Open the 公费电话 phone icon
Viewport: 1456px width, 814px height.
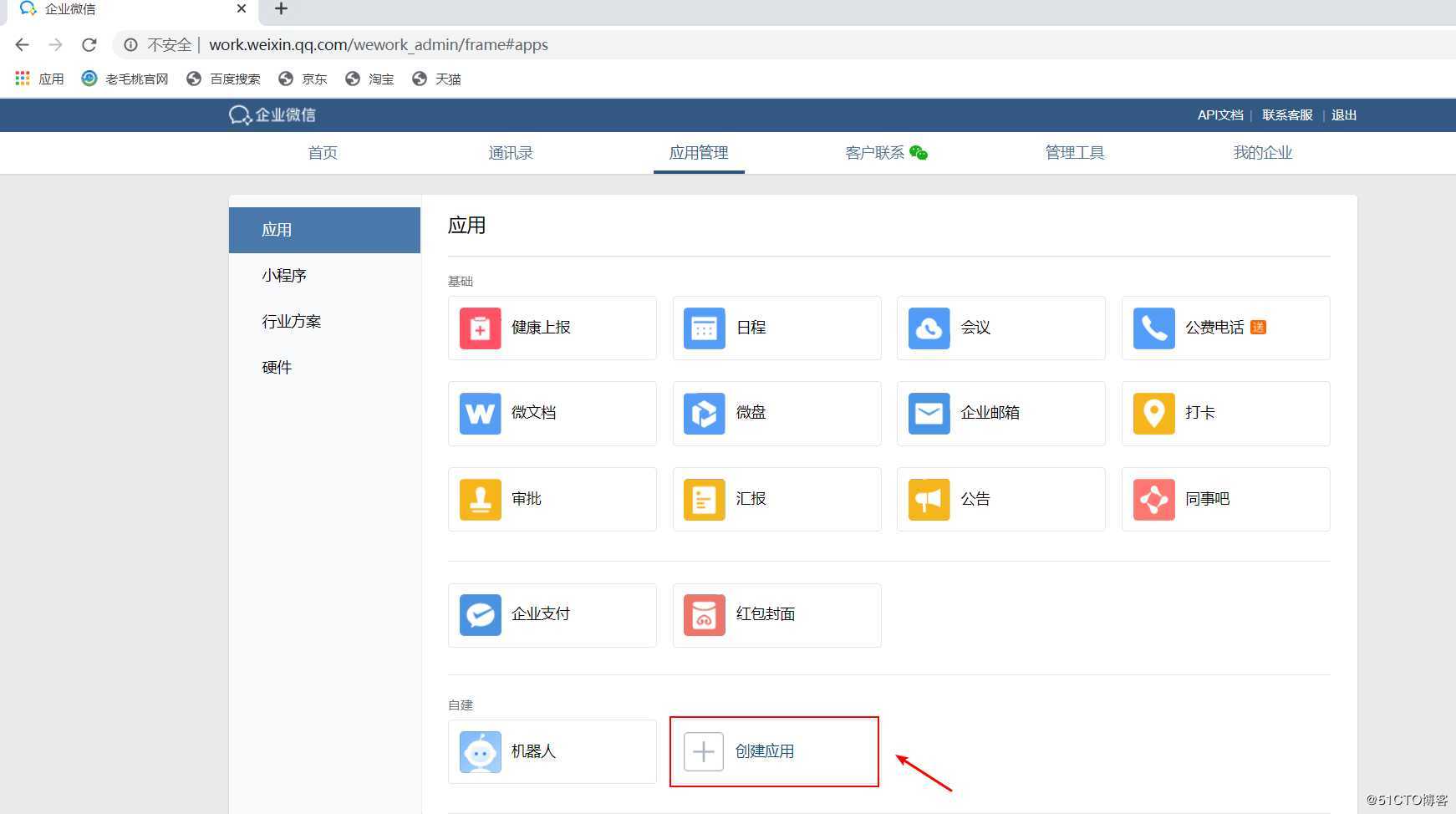coord(1153,328)
